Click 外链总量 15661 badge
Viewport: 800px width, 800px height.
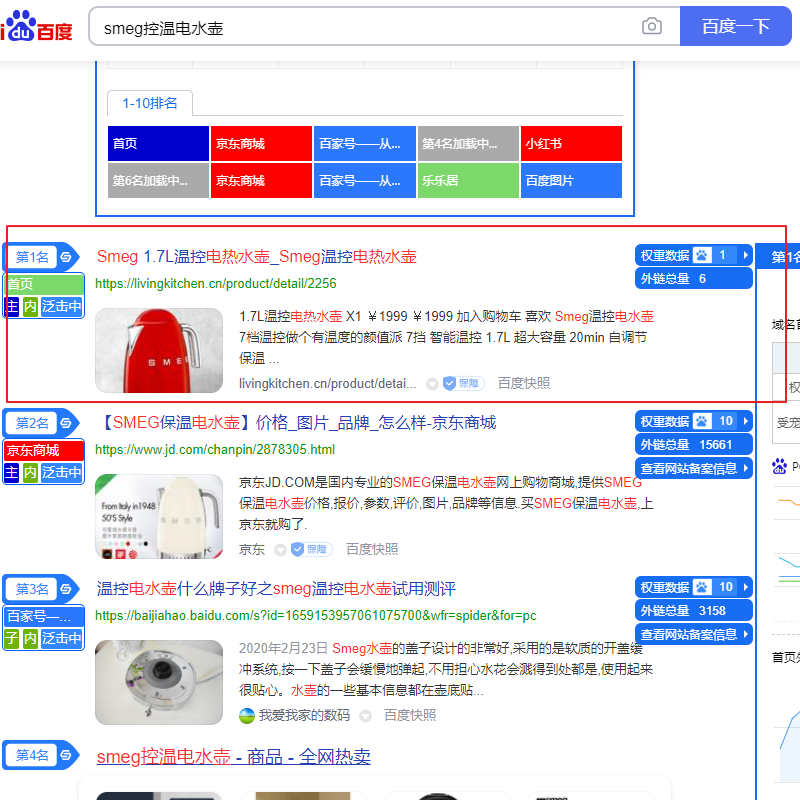[693, 444]
